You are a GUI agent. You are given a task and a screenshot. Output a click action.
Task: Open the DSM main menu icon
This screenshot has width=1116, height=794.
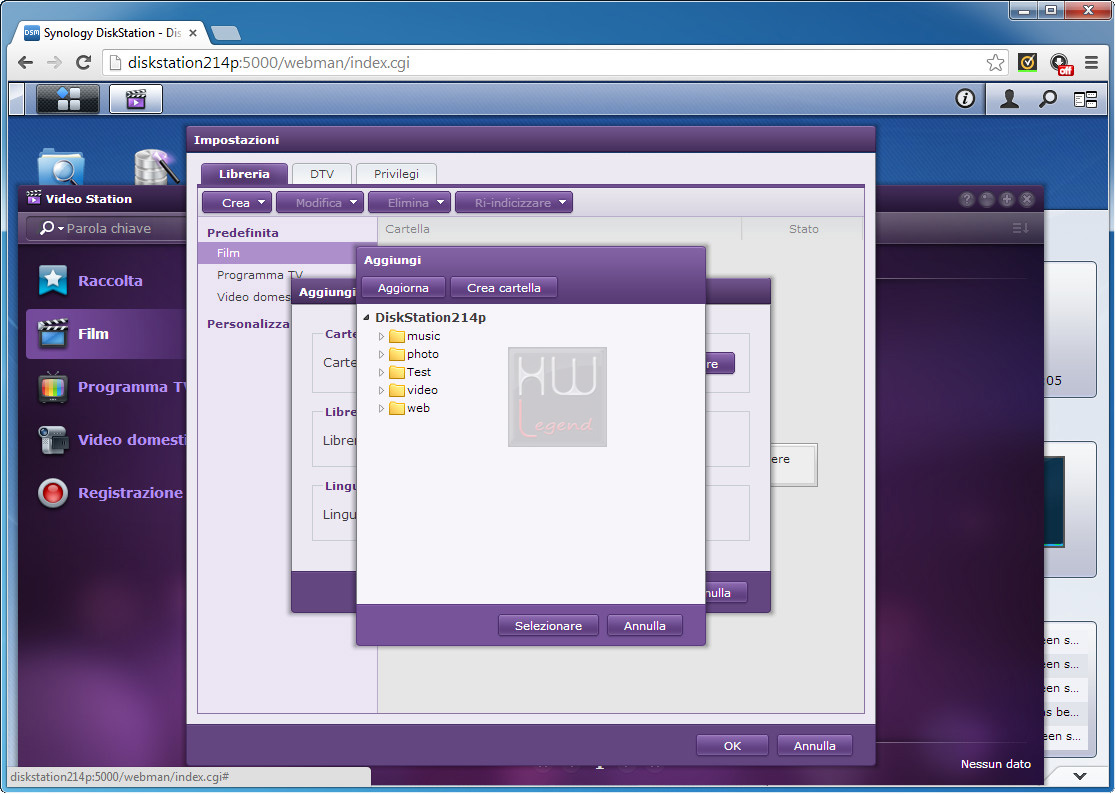pyautogui.click(x=68, y=99)
